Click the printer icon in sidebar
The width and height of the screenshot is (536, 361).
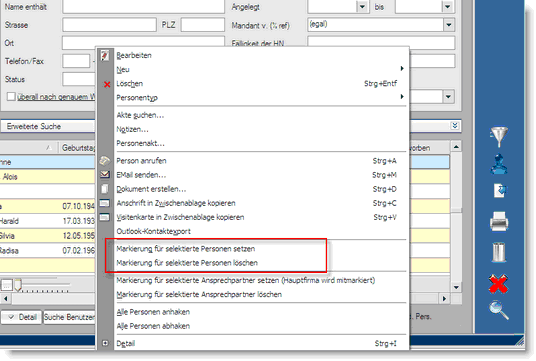point(499,222)
